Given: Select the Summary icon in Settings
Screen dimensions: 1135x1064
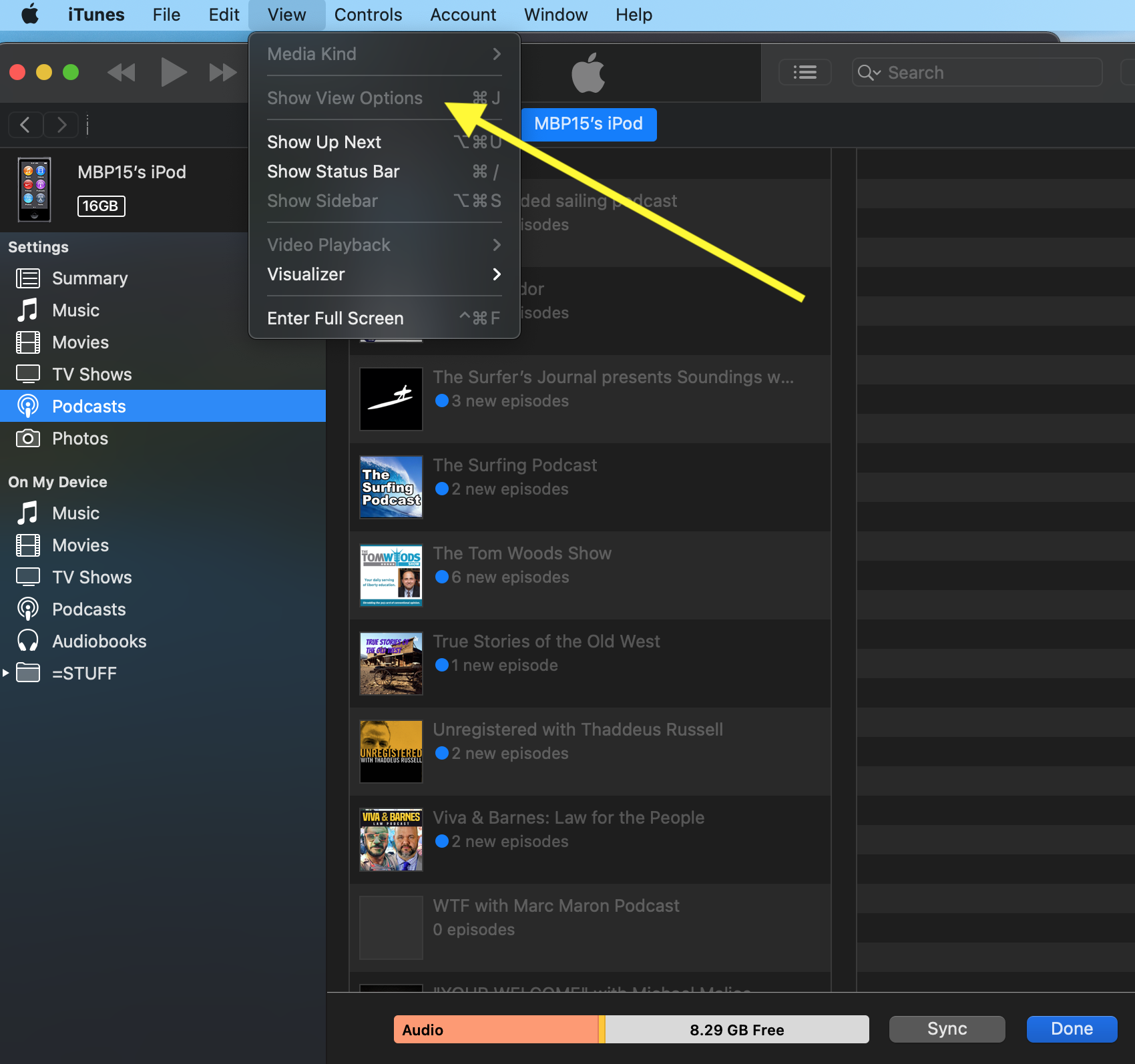Looking at the screenshot, I should coord(28,278).
